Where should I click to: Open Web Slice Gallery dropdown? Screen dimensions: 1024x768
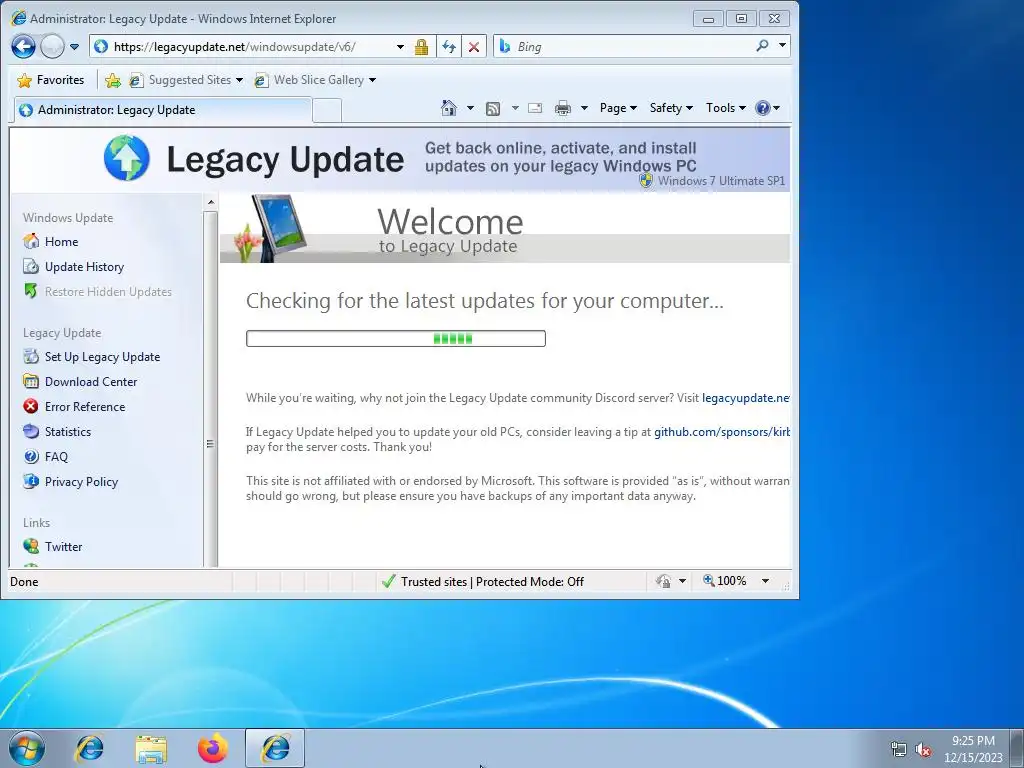point(315,80)
